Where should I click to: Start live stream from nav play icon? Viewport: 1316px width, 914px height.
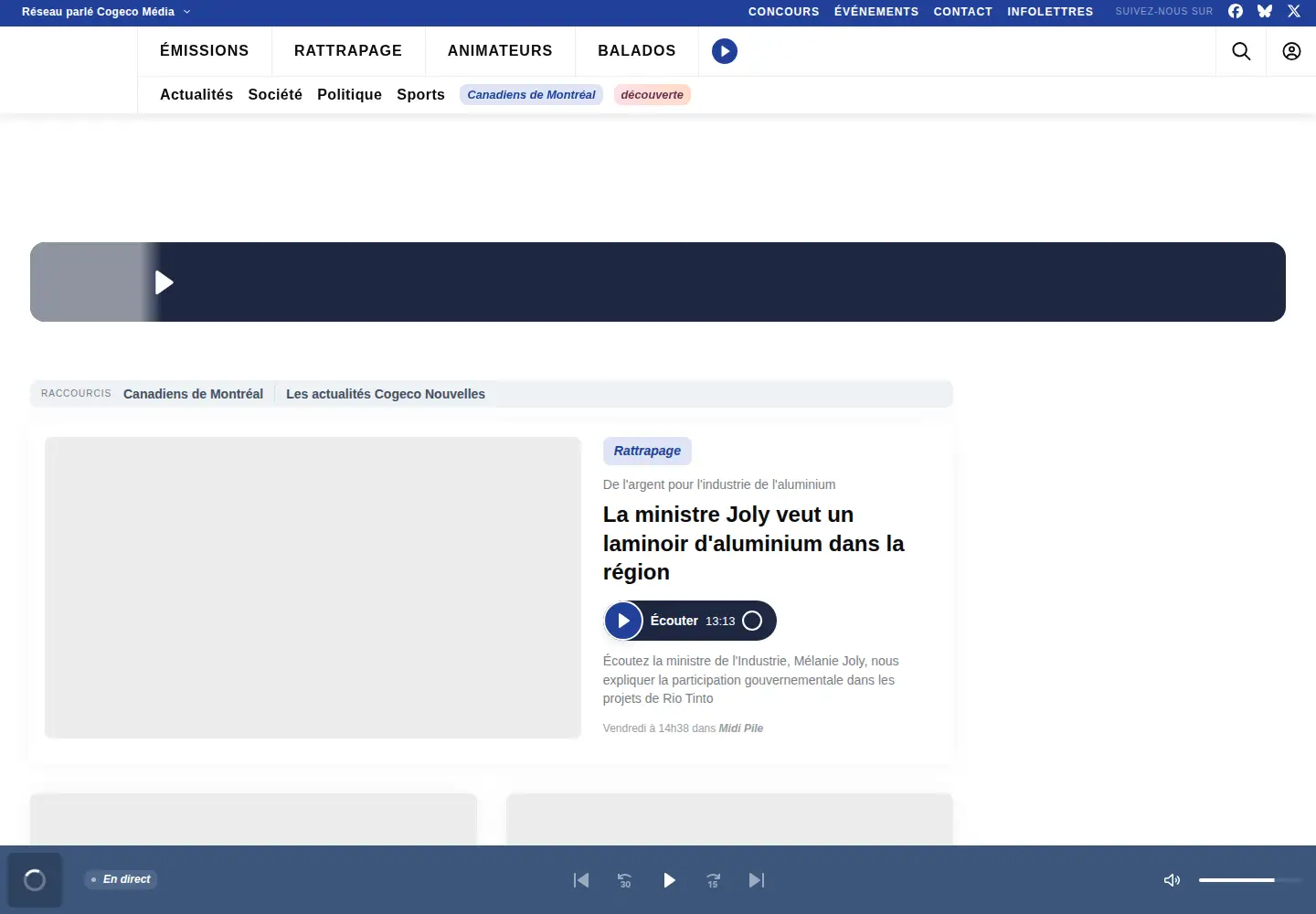click(x=725, y=51)
